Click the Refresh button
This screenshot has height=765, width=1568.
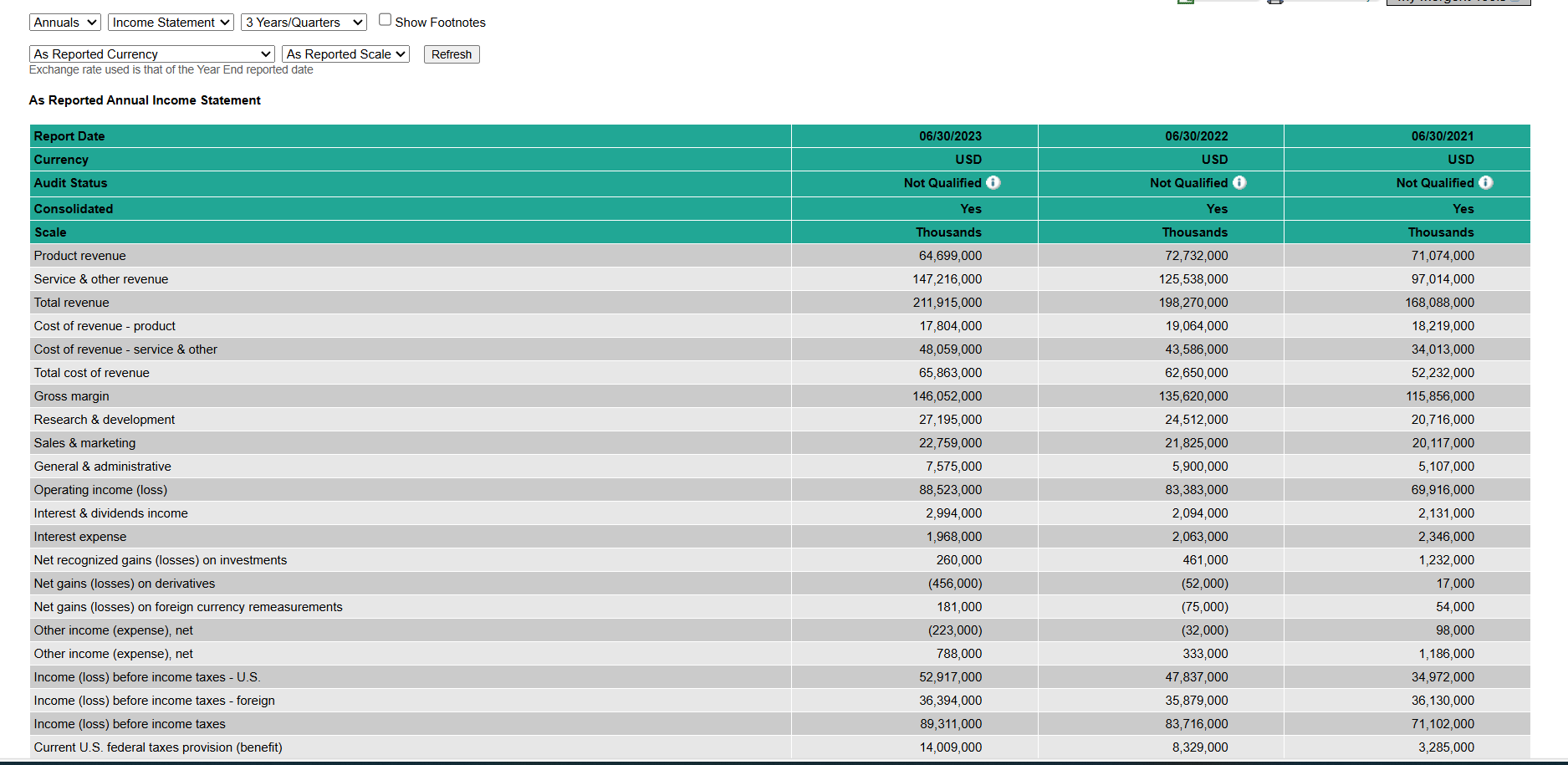451,54
